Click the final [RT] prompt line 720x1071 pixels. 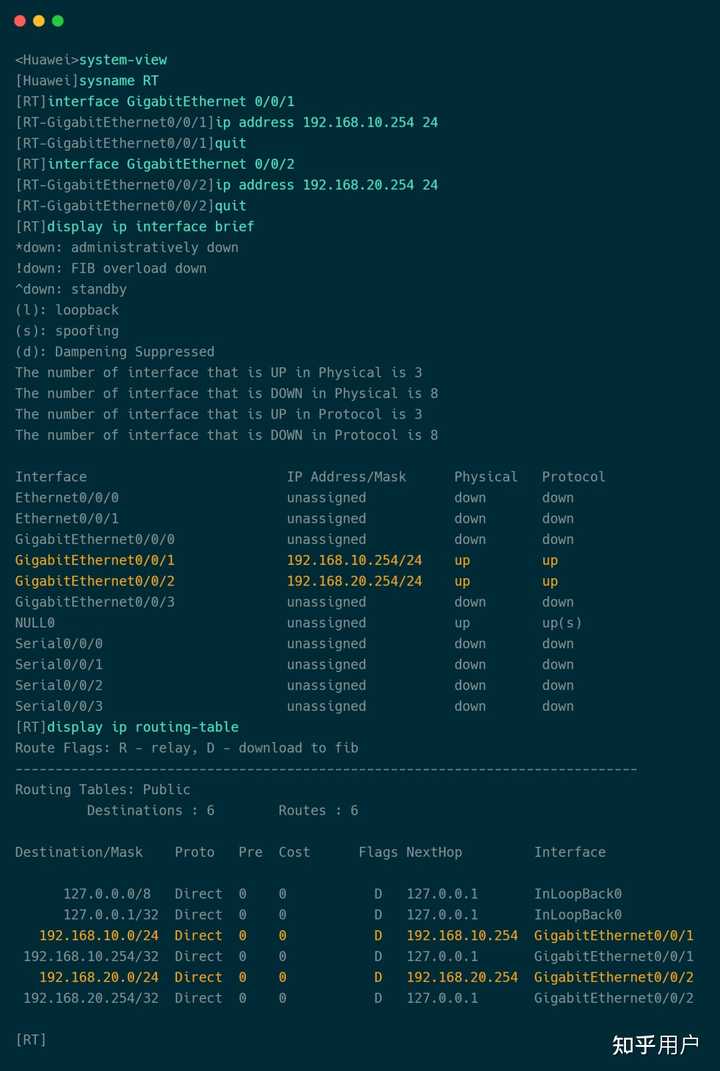(31, 1040)
